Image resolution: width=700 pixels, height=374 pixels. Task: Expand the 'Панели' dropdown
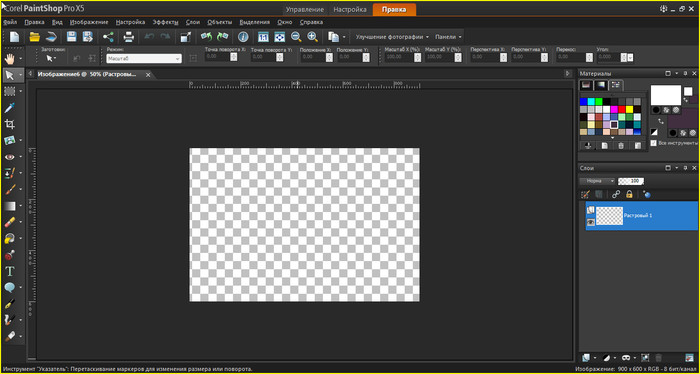(448, 37)
